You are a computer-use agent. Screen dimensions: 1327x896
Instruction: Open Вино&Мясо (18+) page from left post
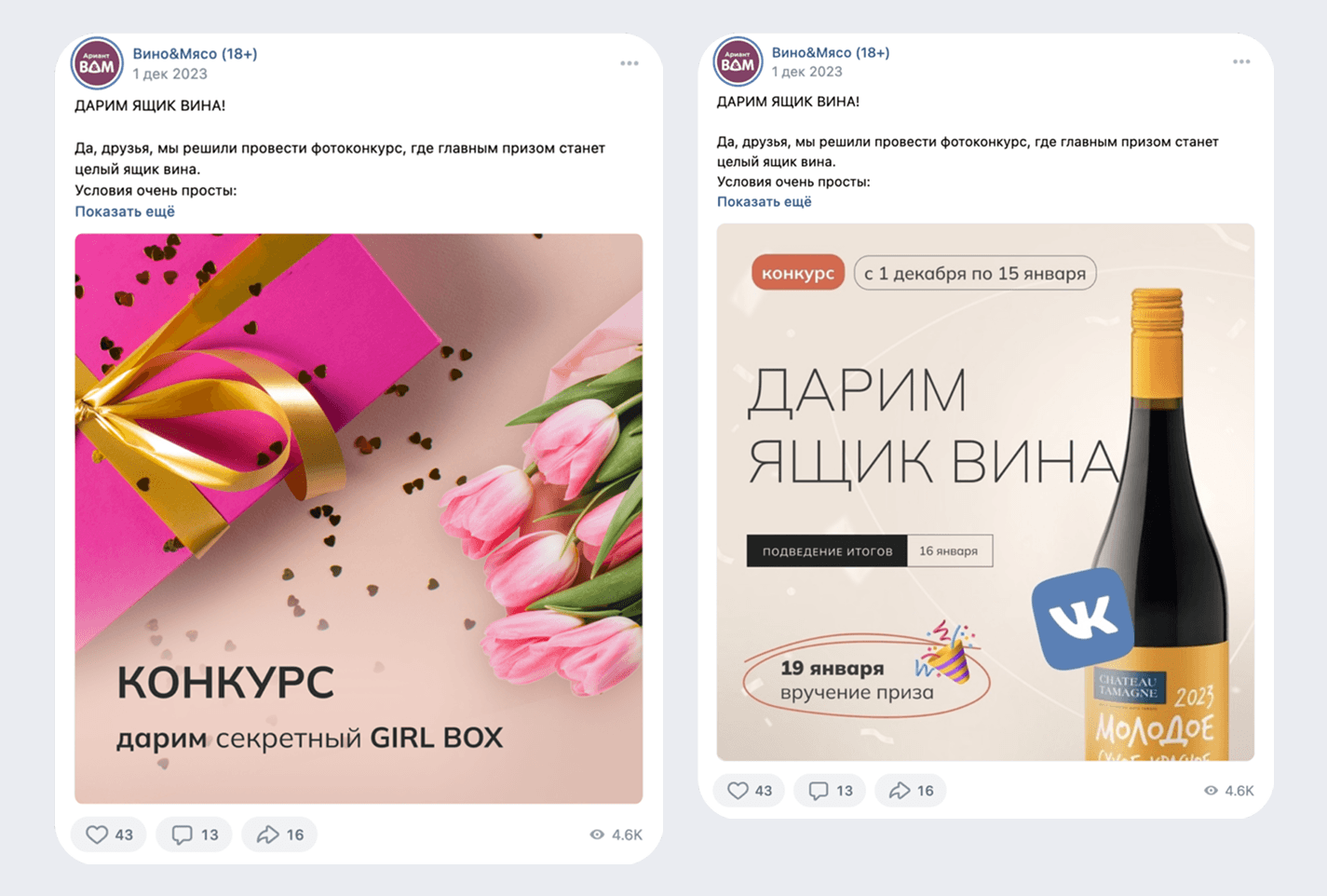pos(195,54)
